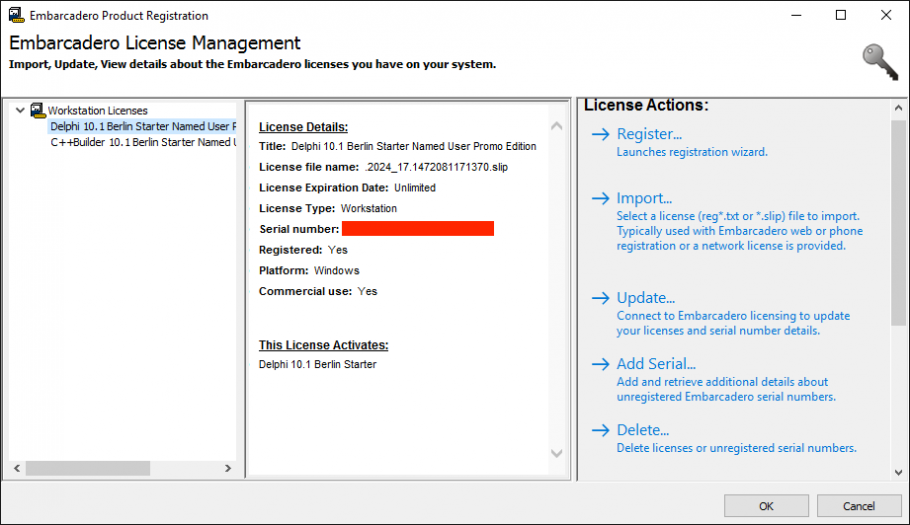Image resolution: width=910 pixels, height=525 pixels.
Task: Click the arrow icon beside Delete
Action: click(601, 430)
